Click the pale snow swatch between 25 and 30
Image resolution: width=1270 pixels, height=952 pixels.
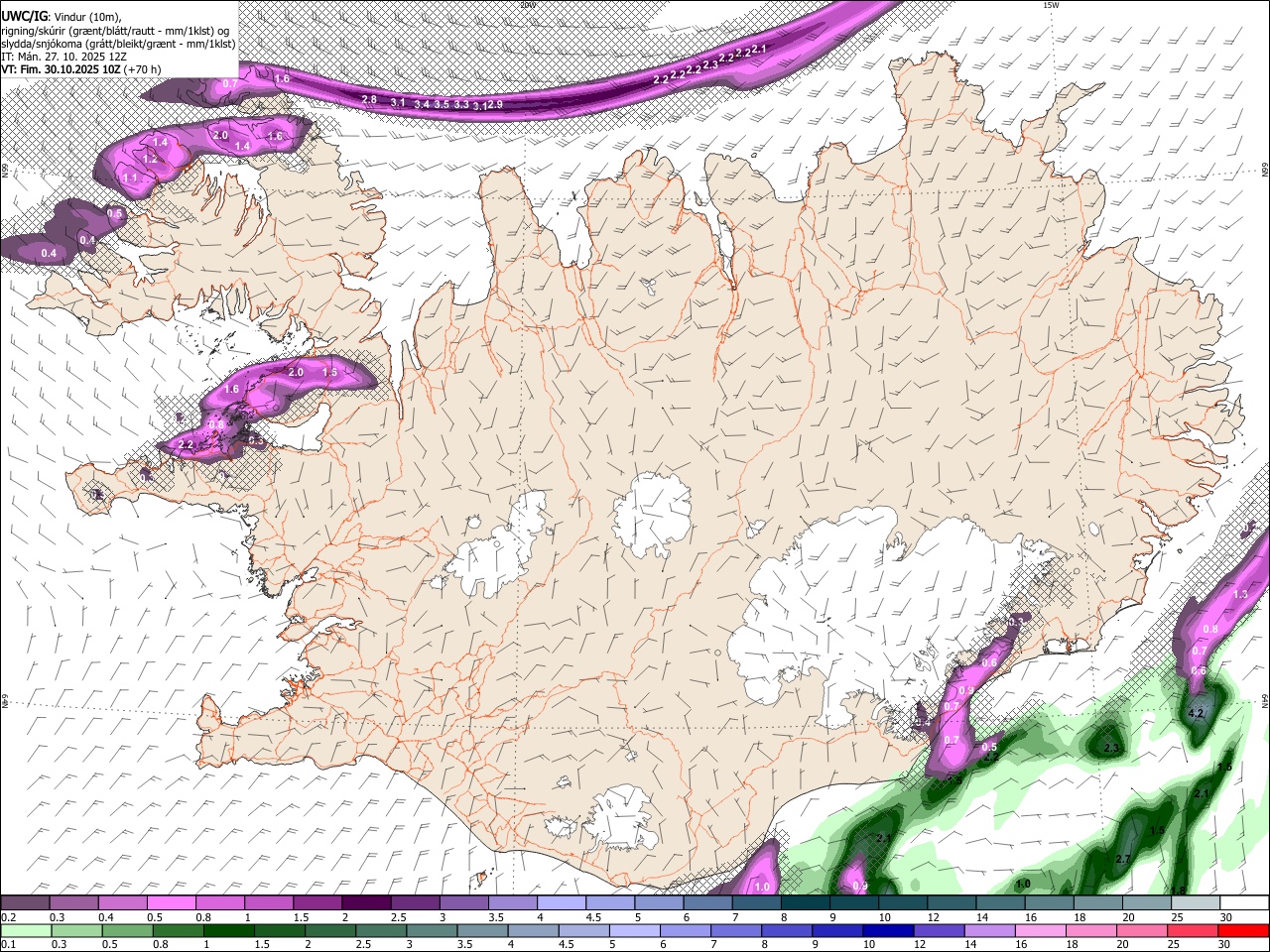pyautogui.click(x=1194, y=902)
